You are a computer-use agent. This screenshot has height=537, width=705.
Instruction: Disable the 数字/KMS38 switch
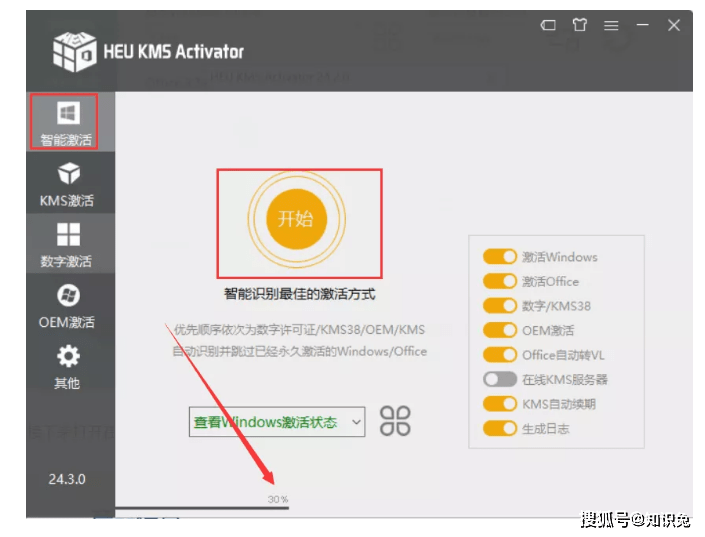point(500,306)
